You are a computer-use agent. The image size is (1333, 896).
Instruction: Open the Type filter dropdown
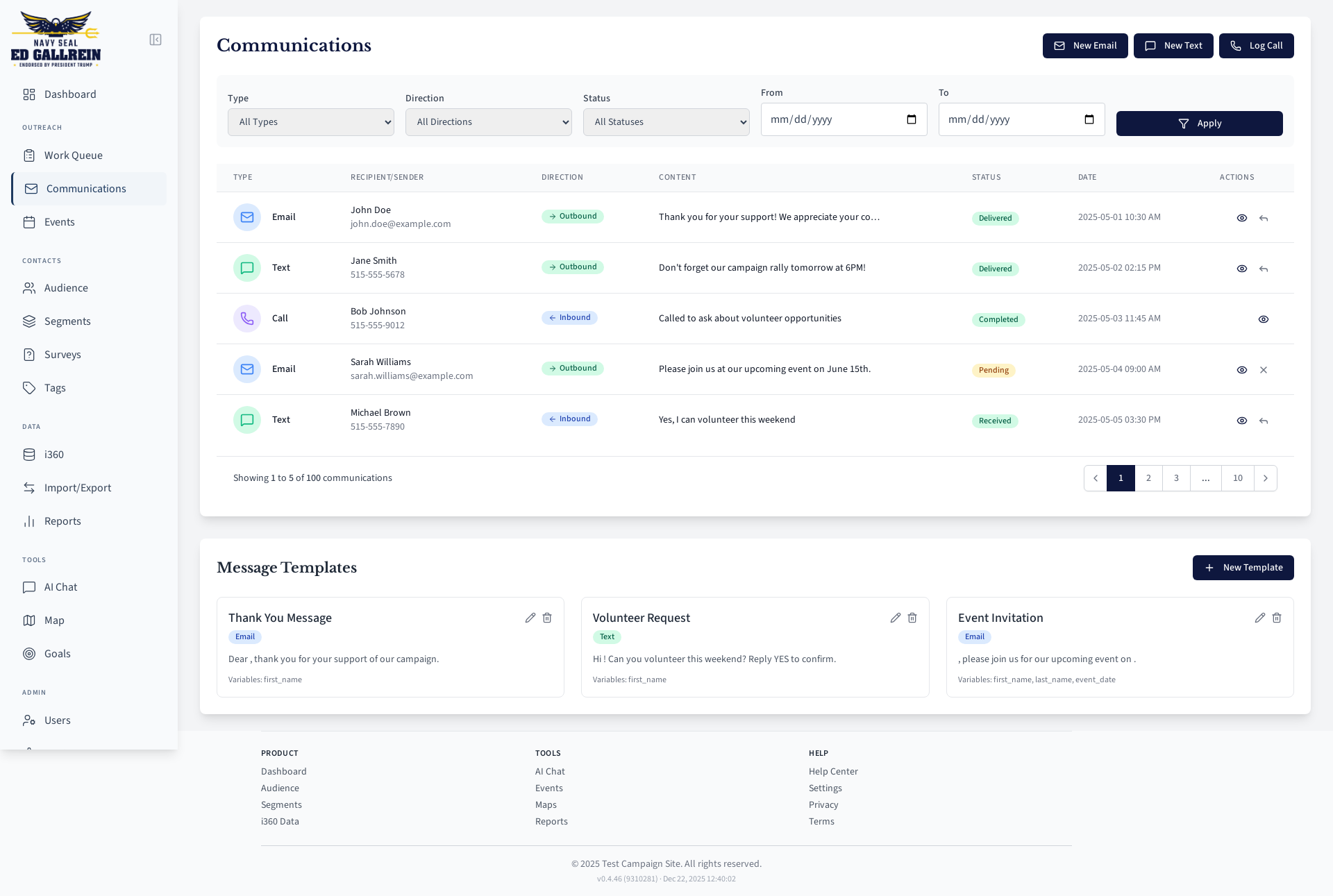coord(311,122)
